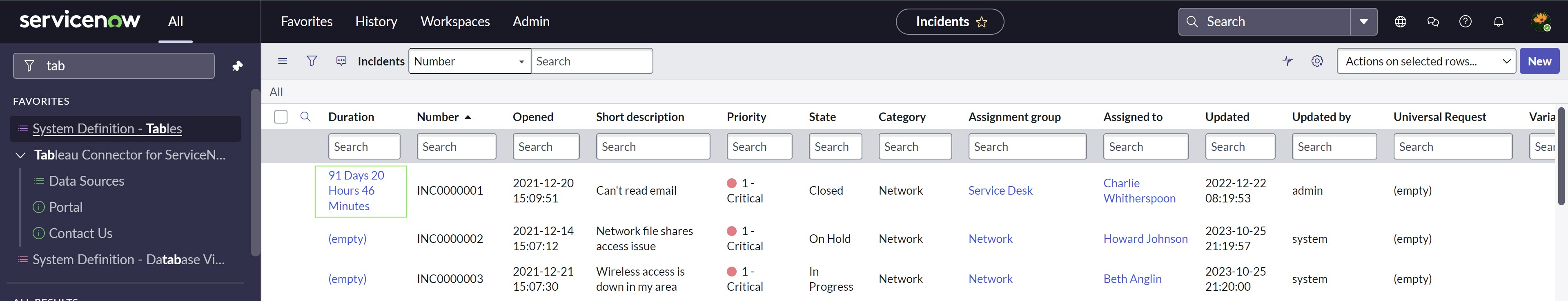This screenshot has height=301, width=1568.
Task: Open the History menu
Action: pos(376,22)
